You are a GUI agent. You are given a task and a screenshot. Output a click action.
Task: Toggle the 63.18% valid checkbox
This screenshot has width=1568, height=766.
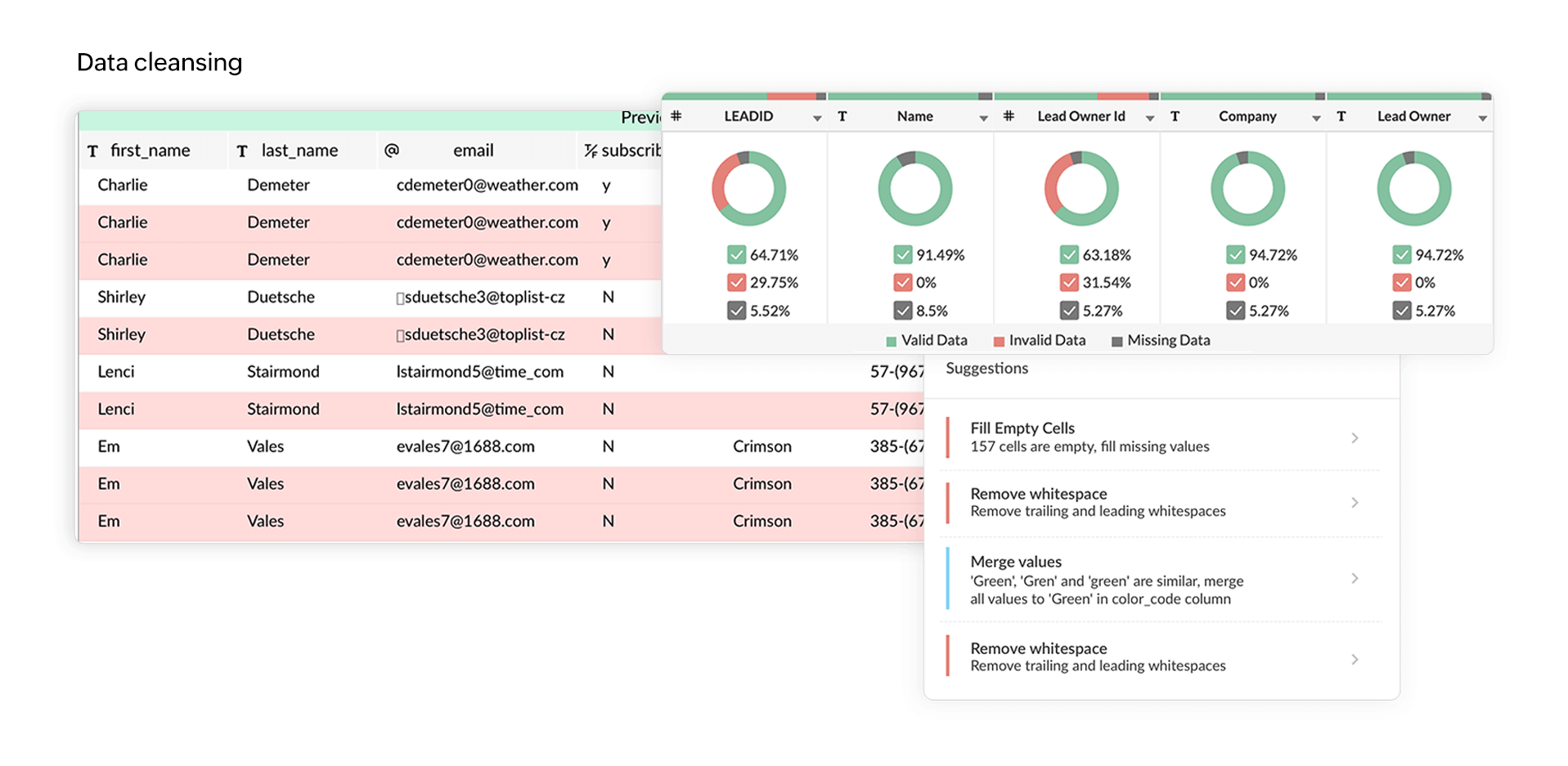[1069, 255]
